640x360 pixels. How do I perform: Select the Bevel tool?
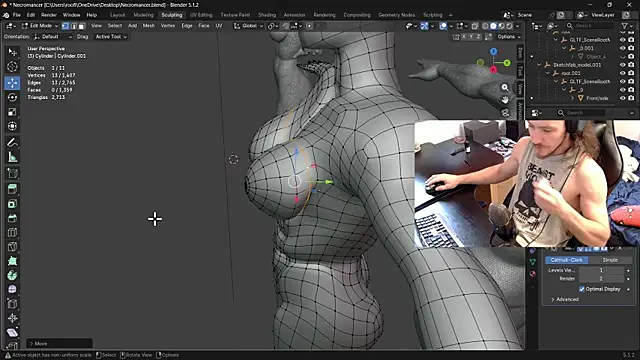coord(13,218)
